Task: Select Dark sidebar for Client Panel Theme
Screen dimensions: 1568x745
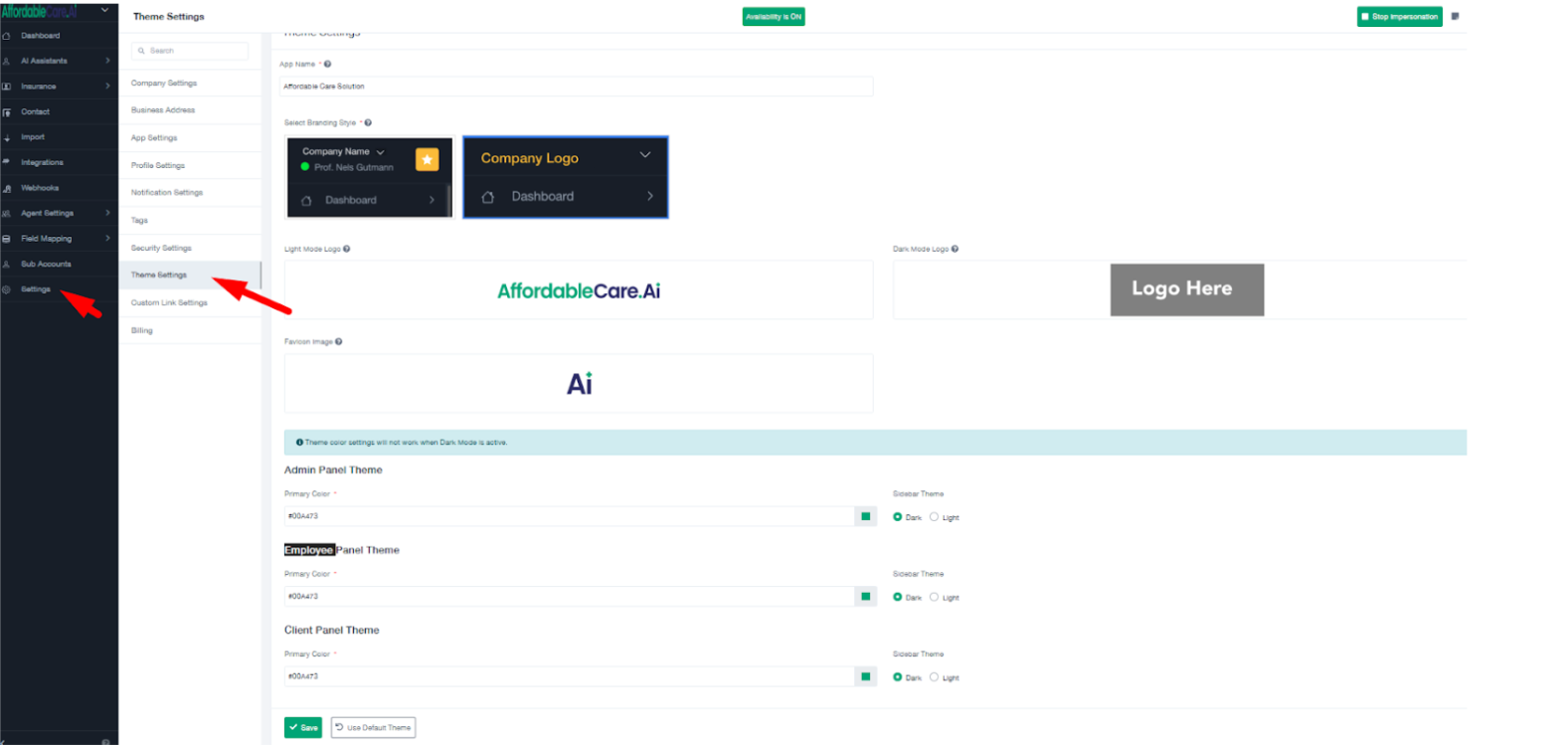Action: pyautogui.click(x=898, y=677)
